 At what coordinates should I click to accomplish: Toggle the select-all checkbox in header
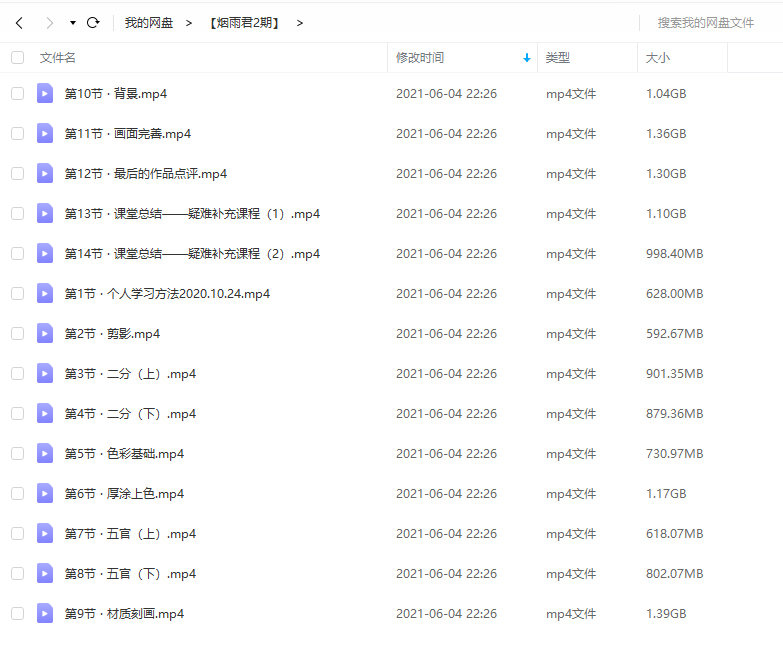point(17,58)
